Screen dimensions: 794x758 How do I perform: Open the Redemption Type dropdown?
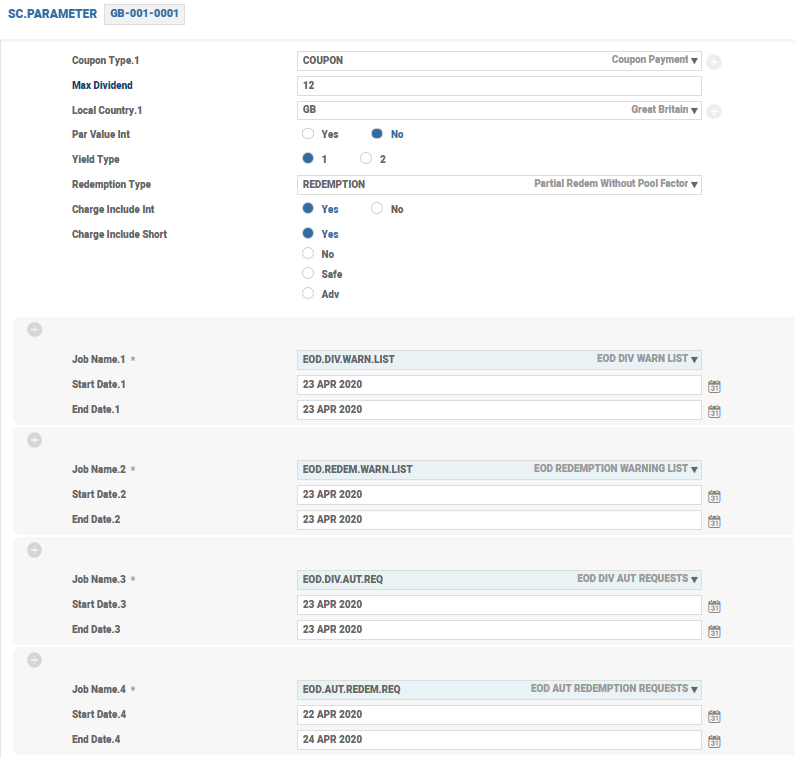pyautogui.click(x=694, y=185)
